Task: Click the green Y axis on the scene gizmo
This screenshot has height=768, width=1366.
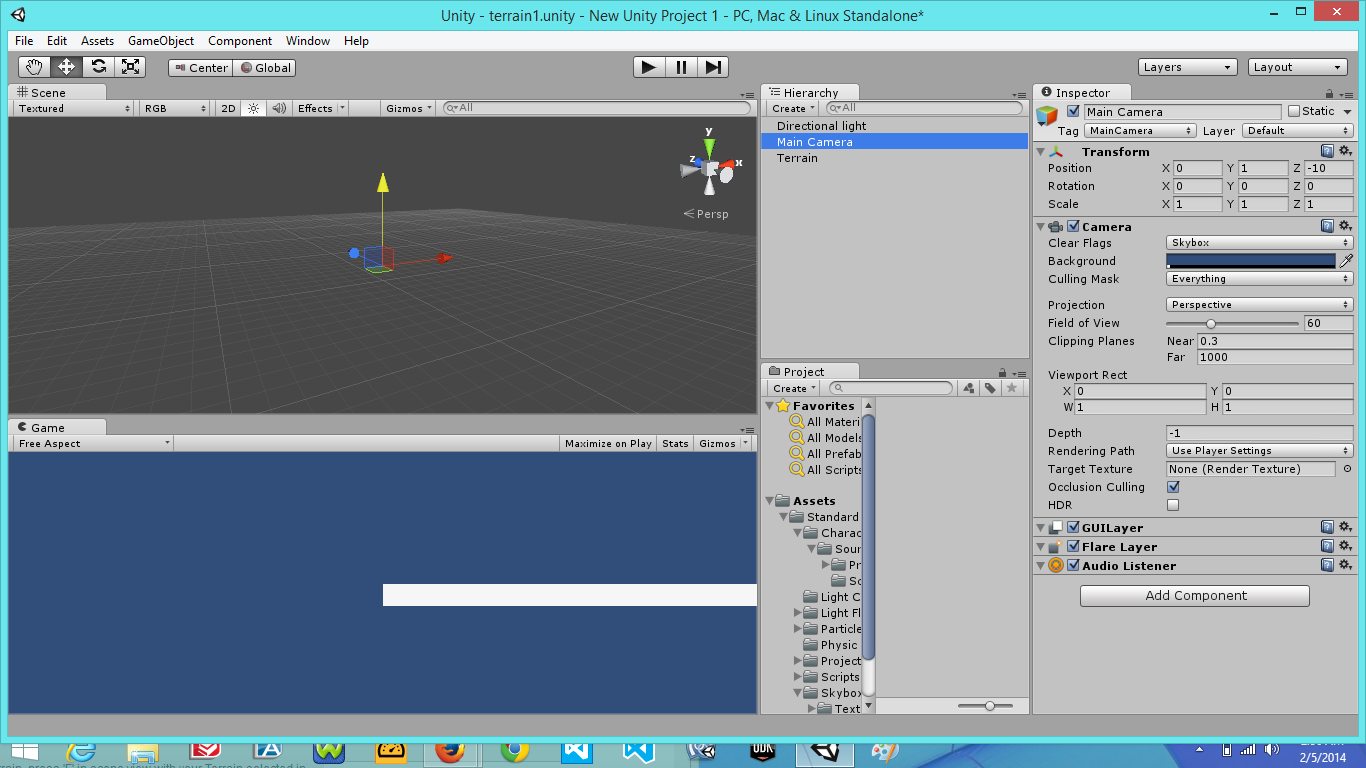Action: tap(709, 147)
